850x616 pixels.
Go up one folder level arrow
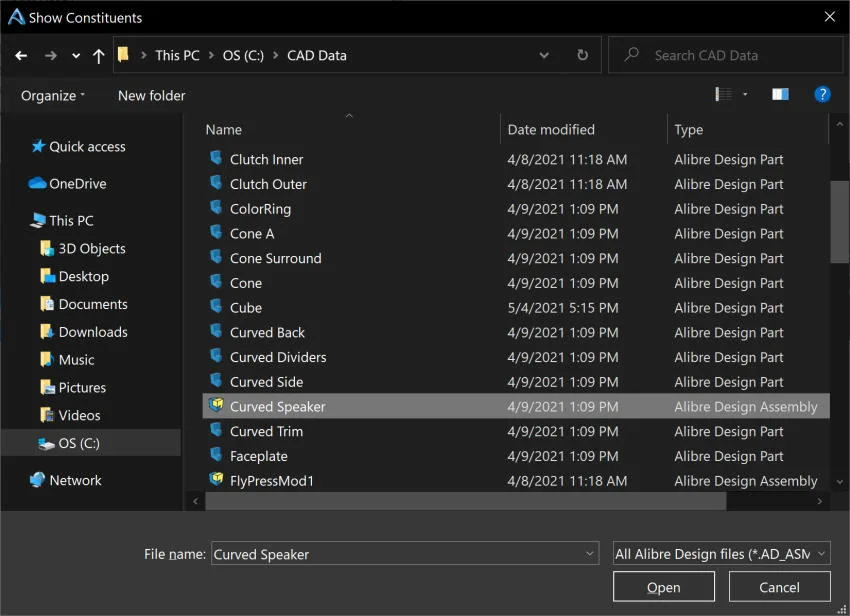[98, 56]
